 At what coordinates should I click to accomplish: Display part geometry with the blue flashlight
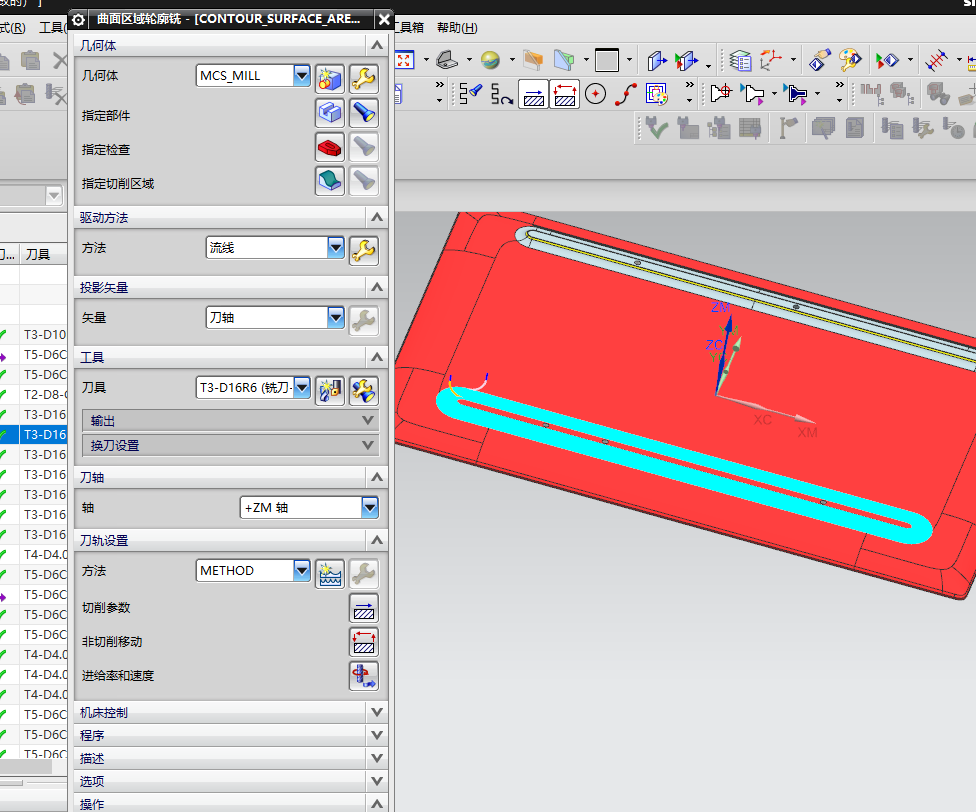(x=364, y=113)
